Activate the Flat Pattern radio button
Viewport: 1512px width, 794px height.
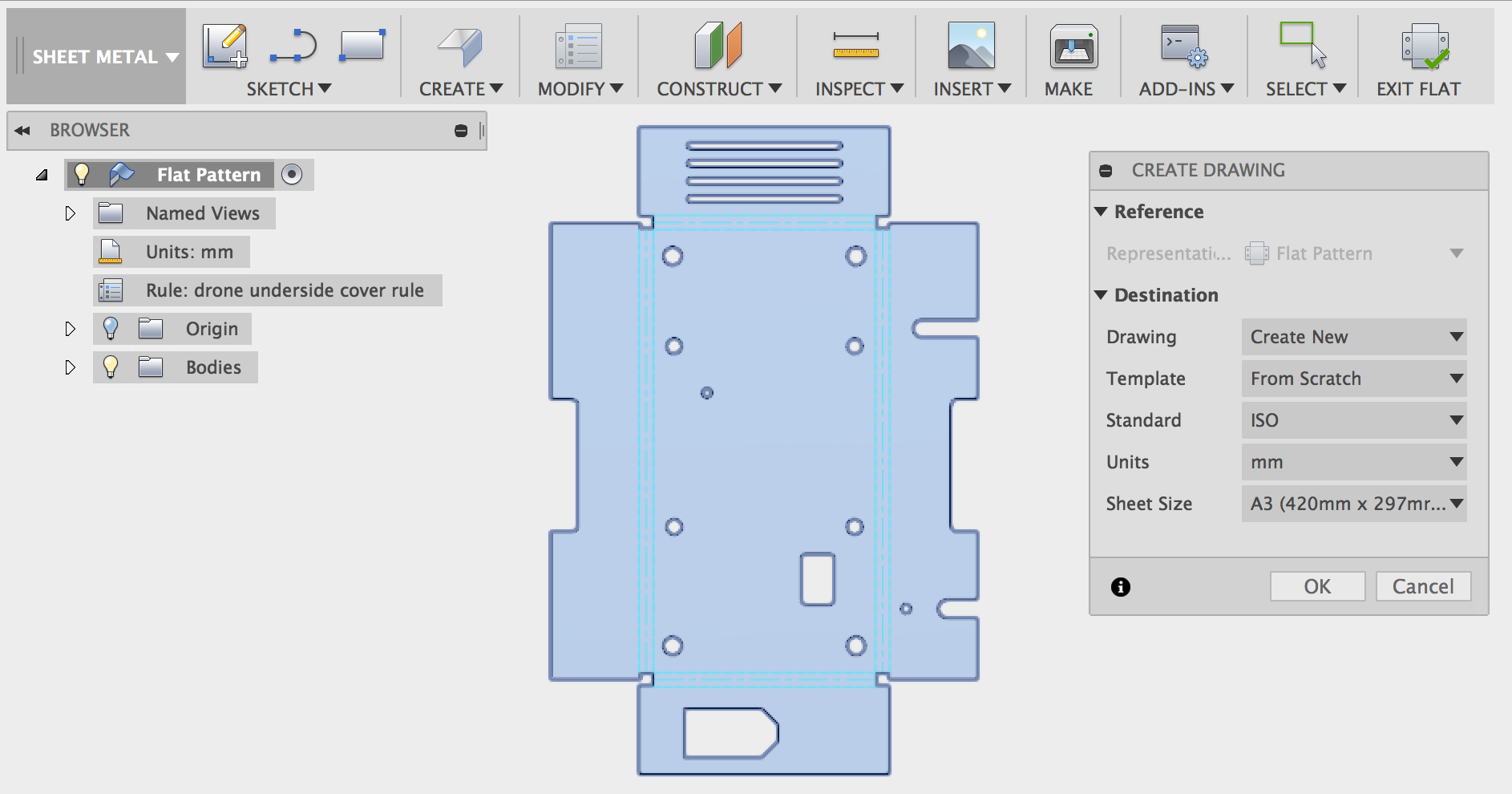(293, 174)
